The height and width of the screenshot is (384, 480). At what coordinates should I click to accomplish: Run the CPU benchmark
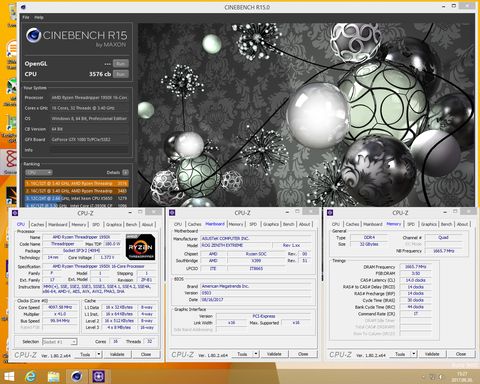[121, 74]
